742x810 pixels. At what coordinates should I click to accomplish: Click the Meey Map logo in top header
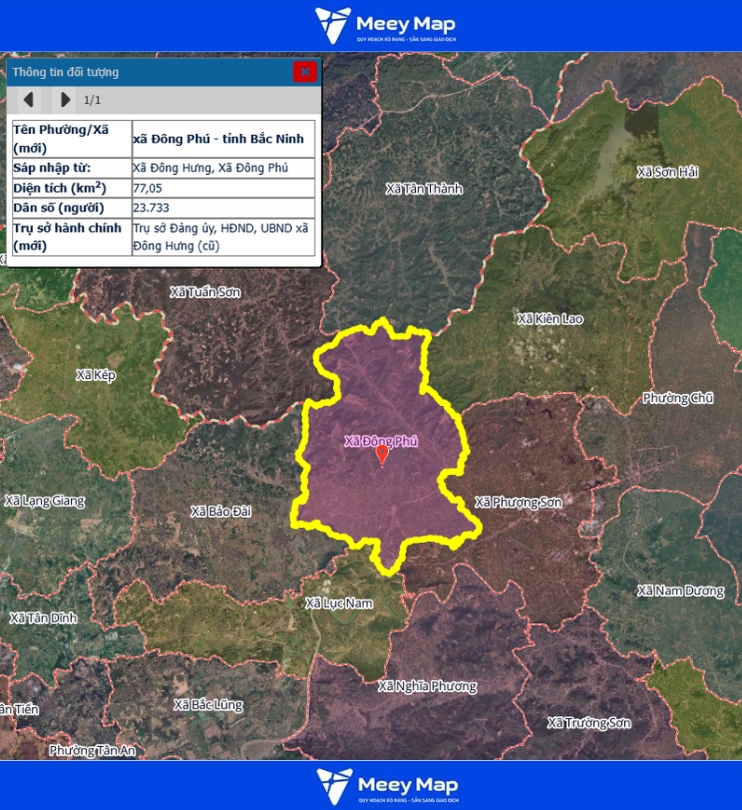point(385,25)
